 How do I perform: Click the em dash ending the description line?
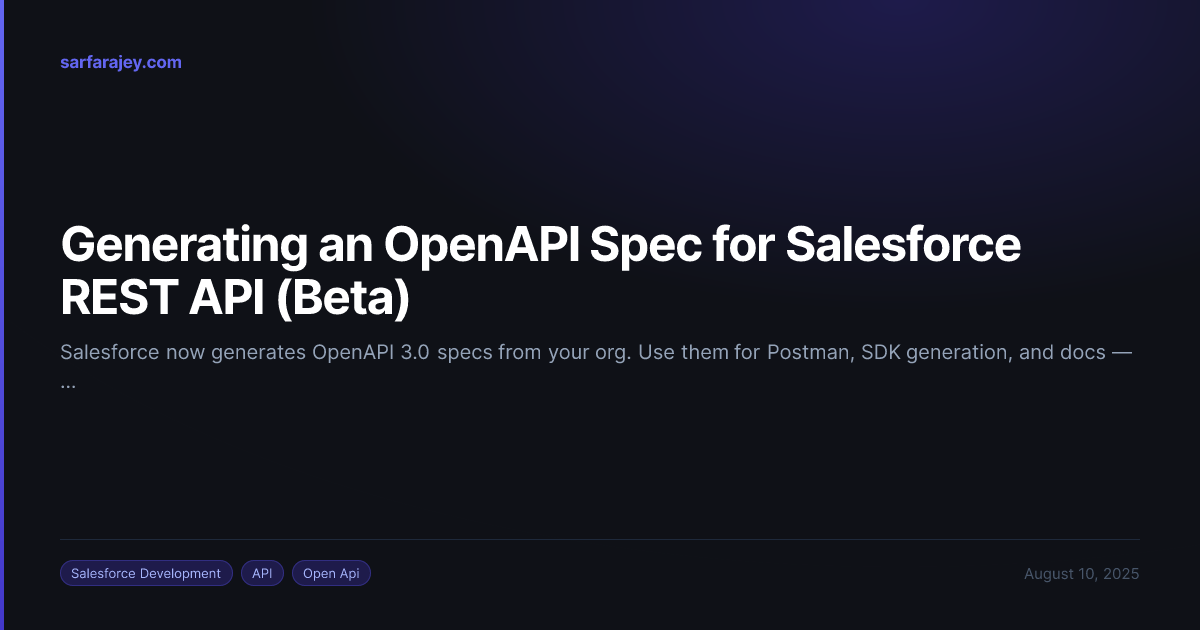pyautogui.click(x=1122, y=353)
